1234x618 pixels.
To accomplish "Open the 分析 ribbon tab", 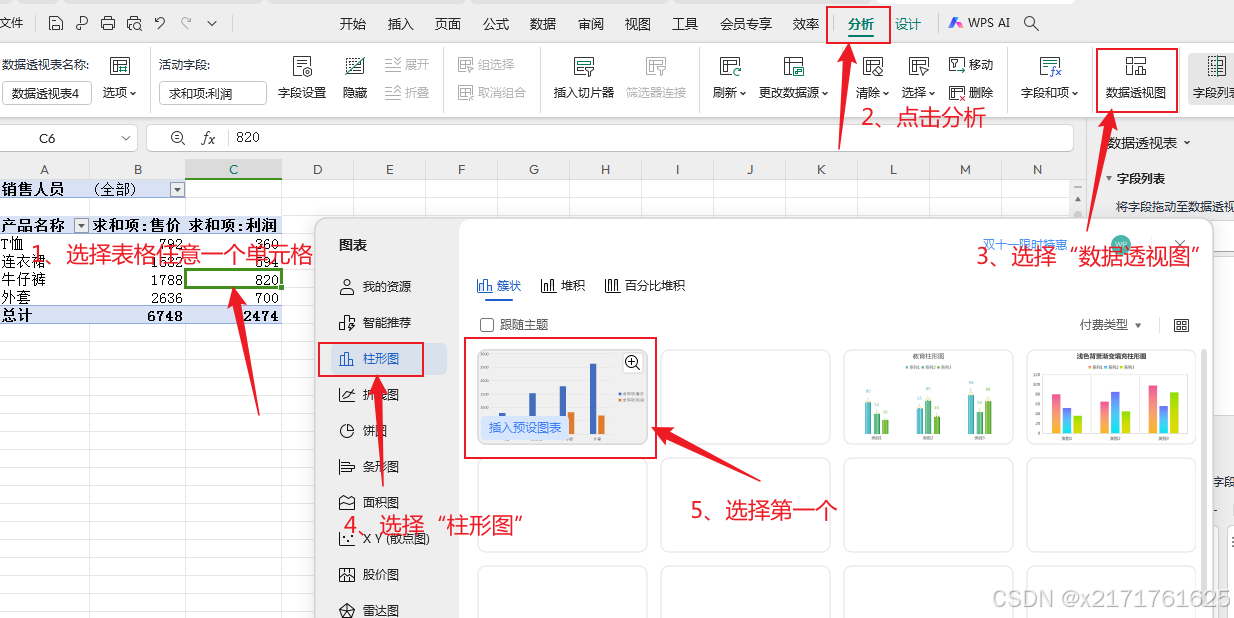I will (860, 24).
